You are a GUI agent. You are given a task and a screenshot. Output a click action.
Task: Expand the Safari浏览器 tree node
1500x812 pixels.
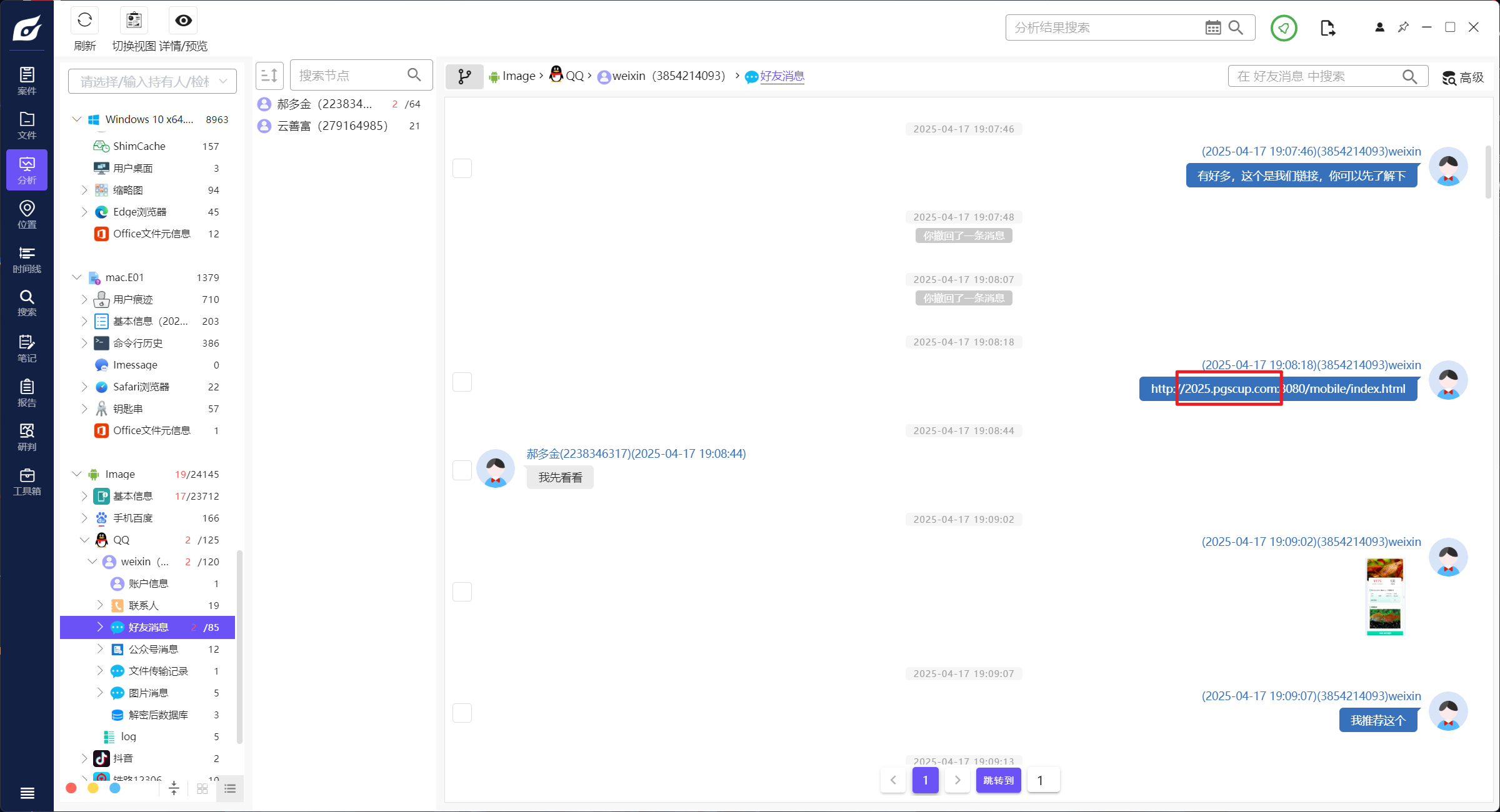(x=84, y=387)
